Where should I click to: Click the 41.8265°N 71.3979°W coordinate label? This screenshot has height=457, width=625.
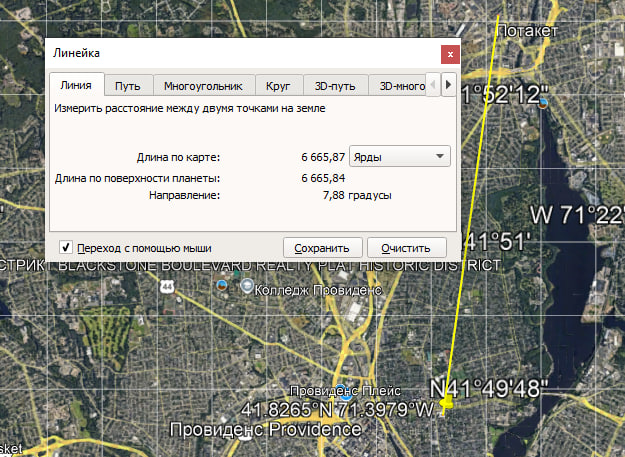(337, 410)
